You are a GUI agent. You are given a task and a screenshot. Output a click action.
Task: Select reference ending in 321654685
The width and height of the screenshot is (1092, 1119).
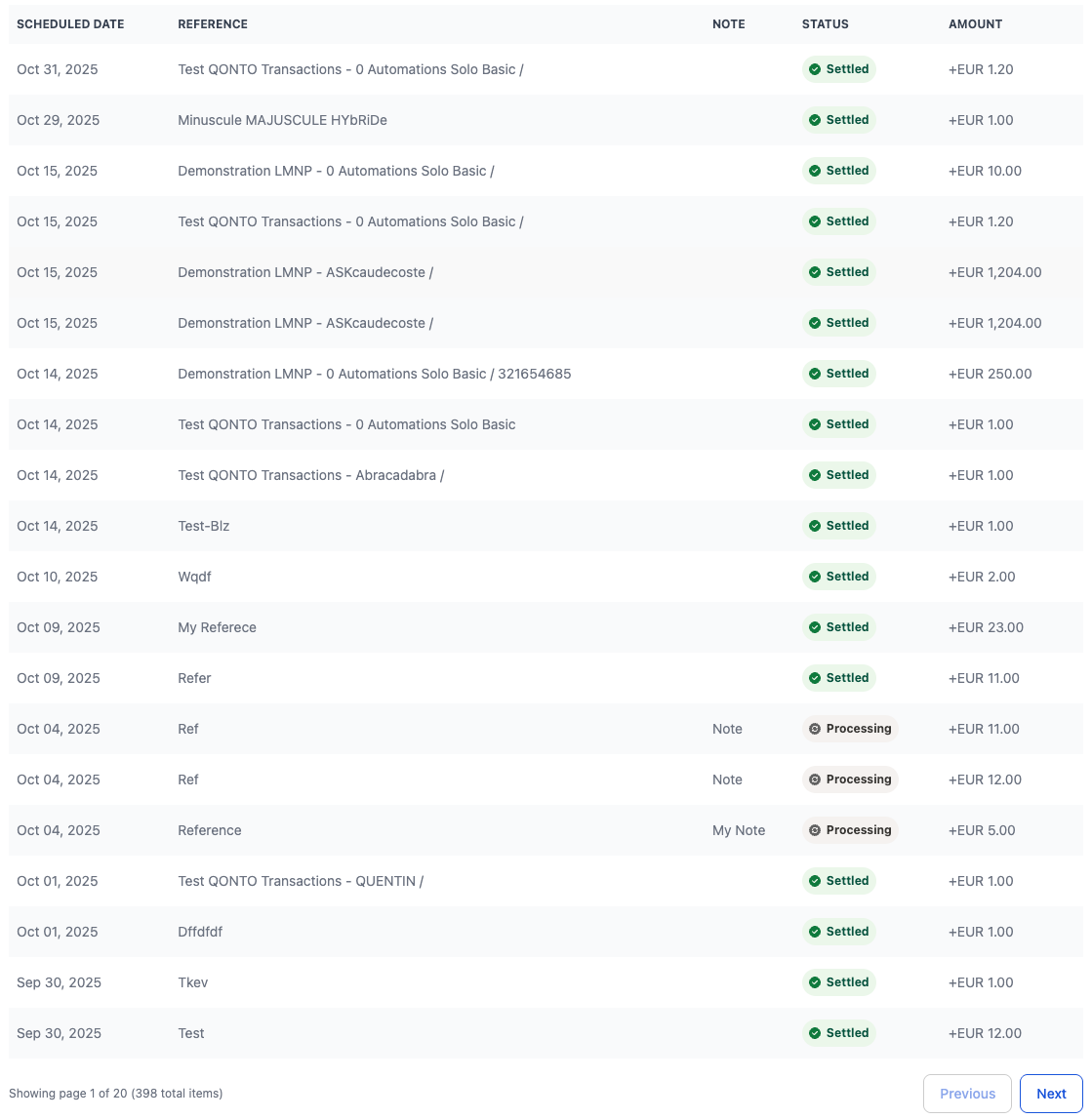(x=374, y=374)
